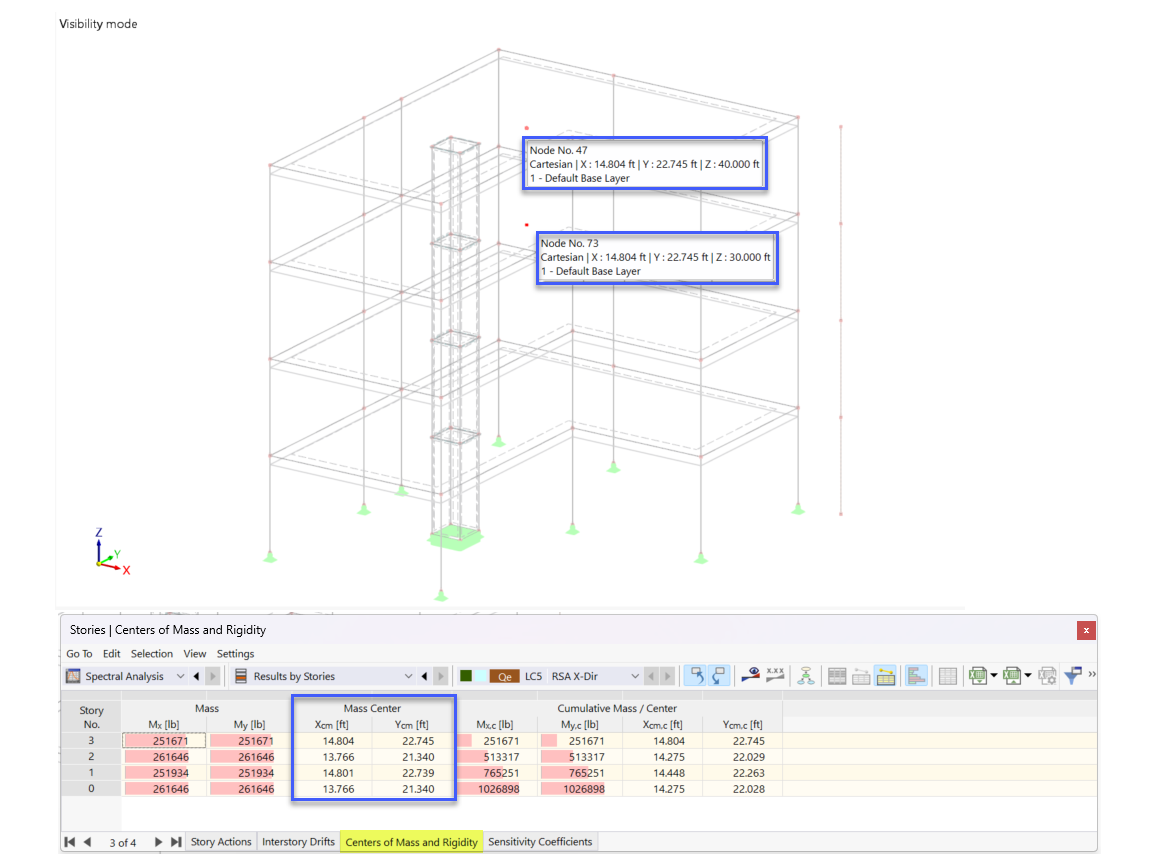Go to previous results table arrow

[425, 676]
